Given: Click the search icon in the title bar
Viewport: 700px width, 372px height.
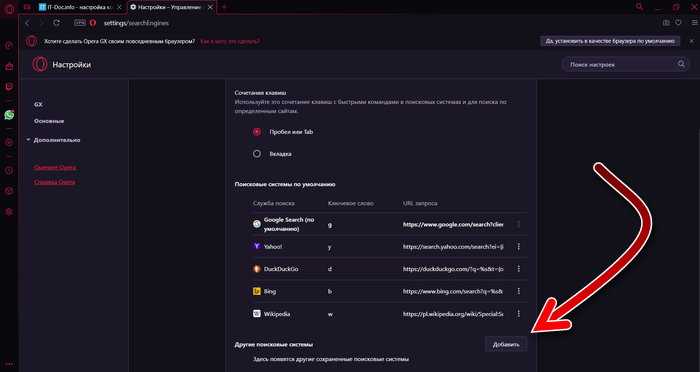Looking at the screenshot, I should pyautogui.click(x=640, y=7).
